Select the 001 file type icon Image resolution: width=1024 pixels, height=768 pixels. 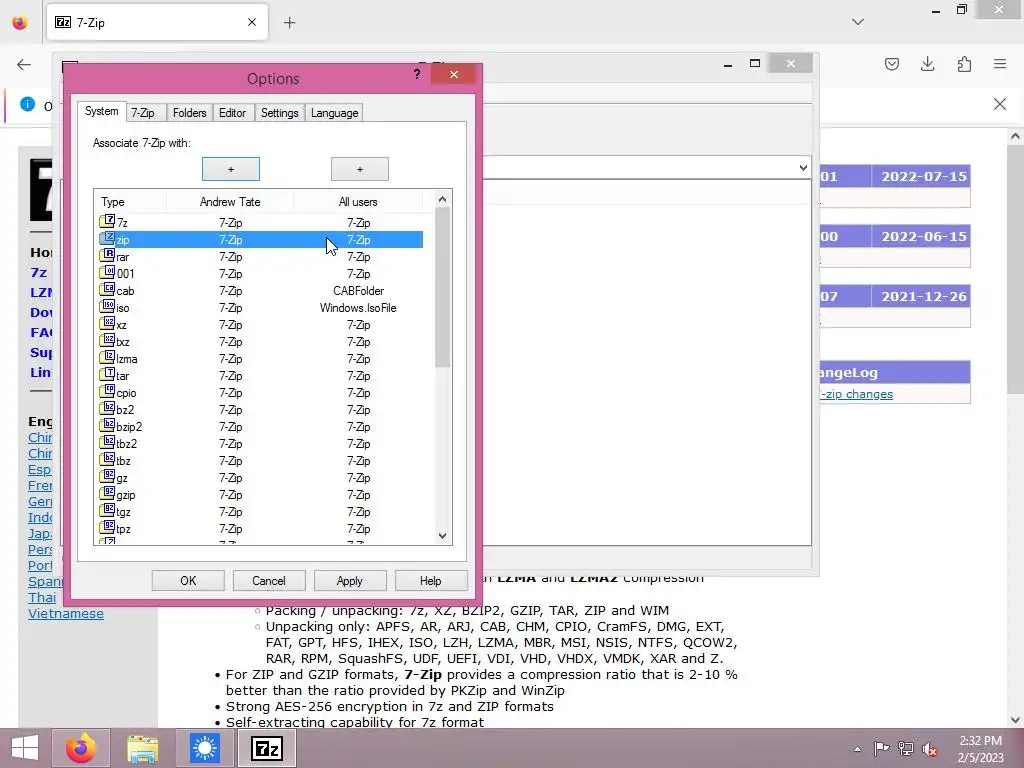[107, 273]
